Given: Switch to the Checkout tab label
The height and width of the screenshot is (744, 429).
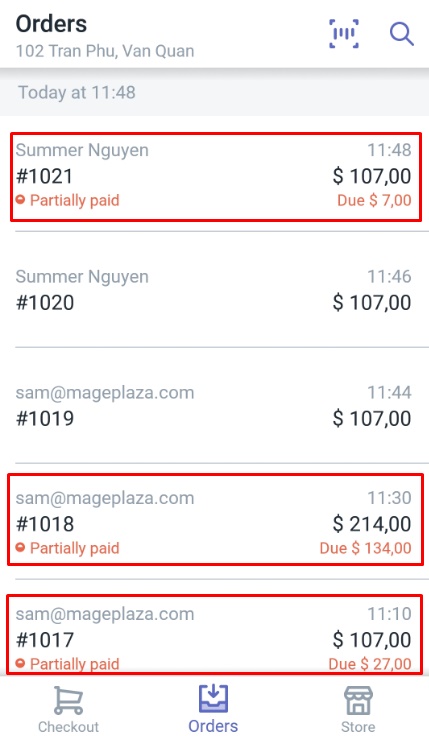Looking at the screenshot, I should pyautogui.click(x=68, y=726).
